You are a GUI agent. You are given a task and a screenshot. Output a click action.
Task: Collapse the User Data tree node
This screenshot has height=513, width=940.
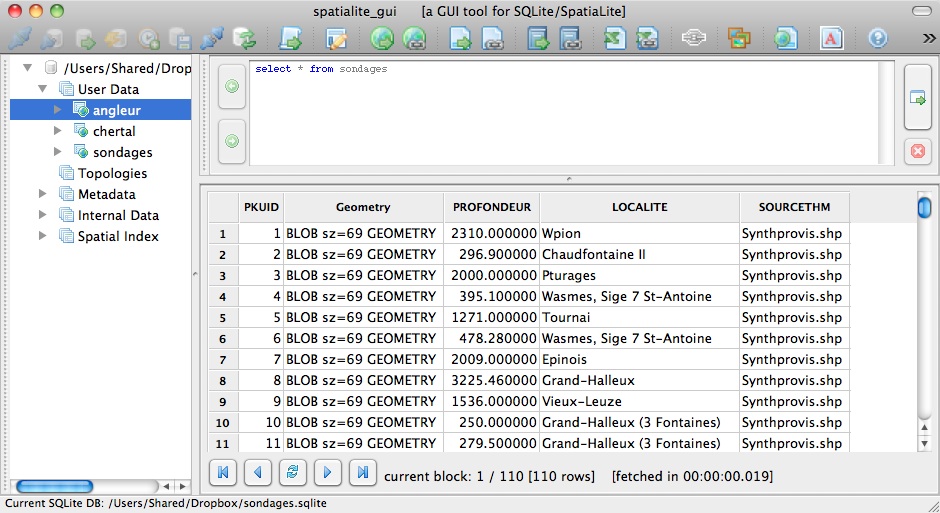point(43,89)
